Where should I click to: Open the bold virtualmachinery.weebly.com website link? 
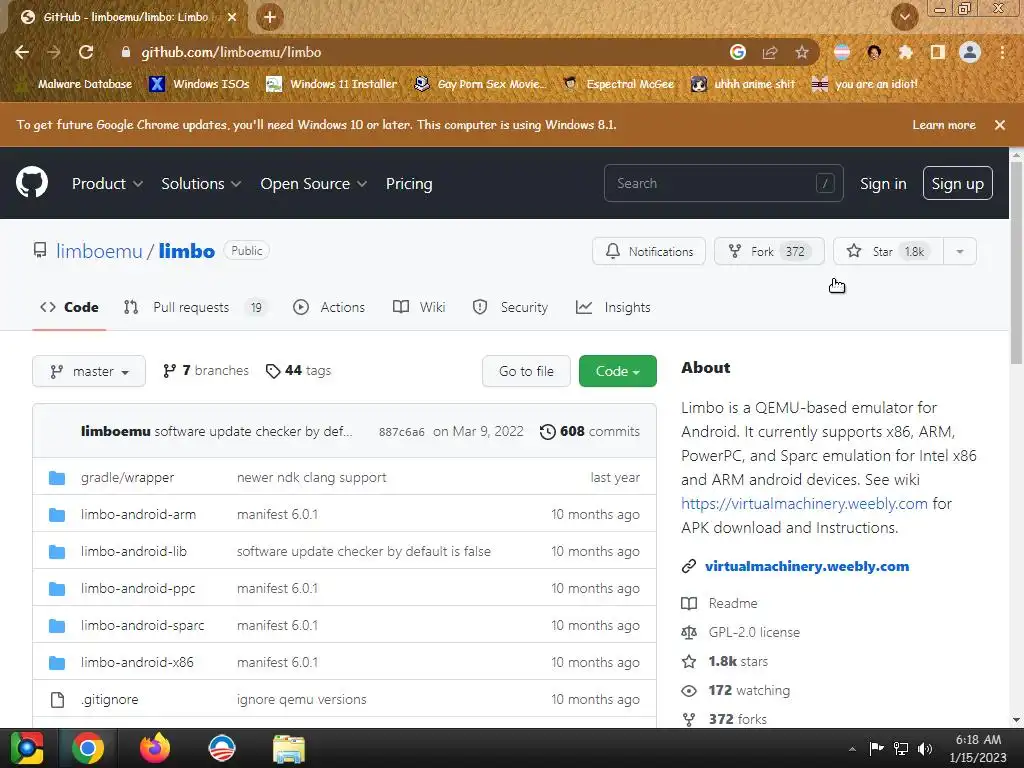(x=807, y=566)
